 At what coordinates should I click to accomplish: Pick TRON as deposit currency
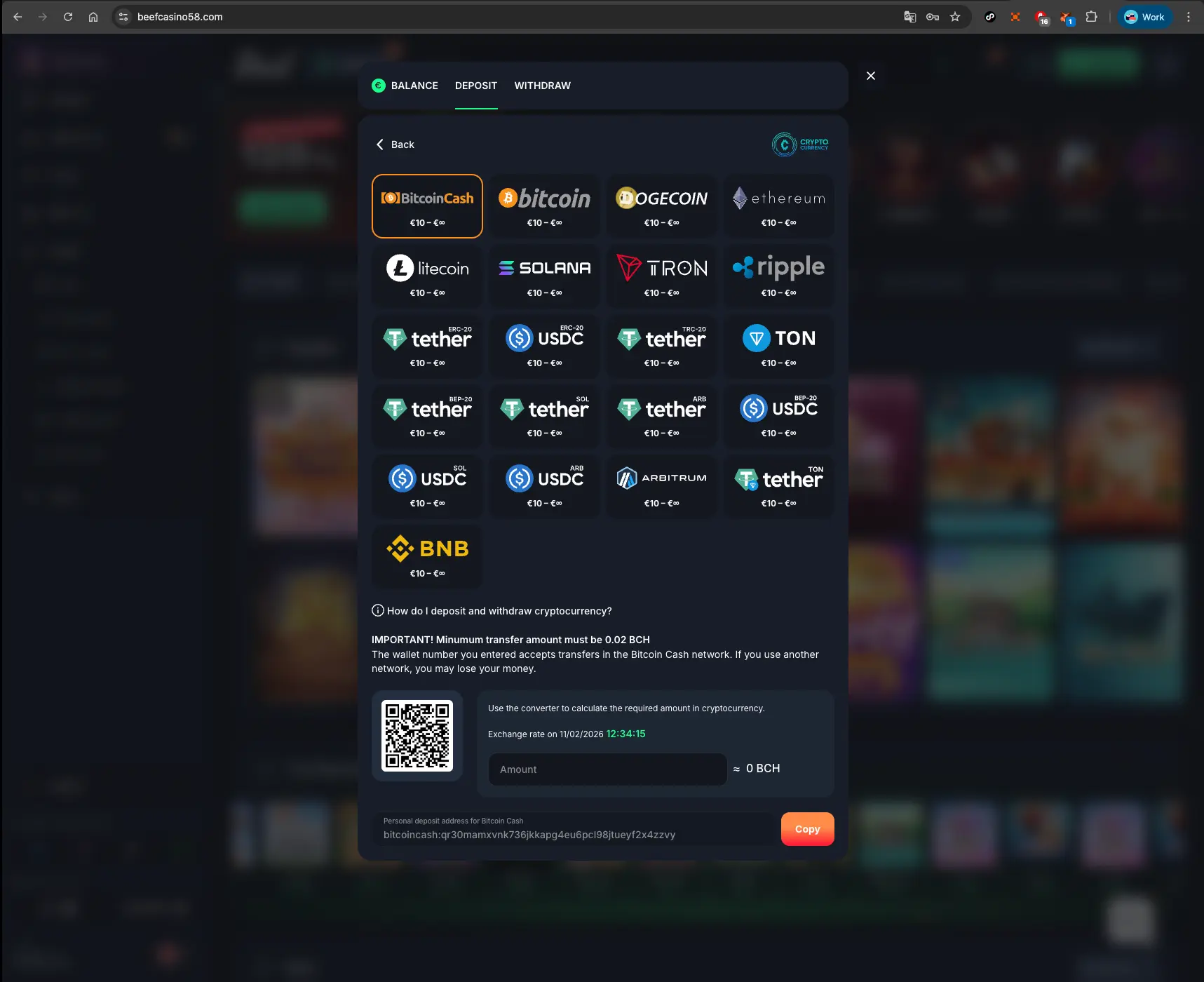coord(661,276)
